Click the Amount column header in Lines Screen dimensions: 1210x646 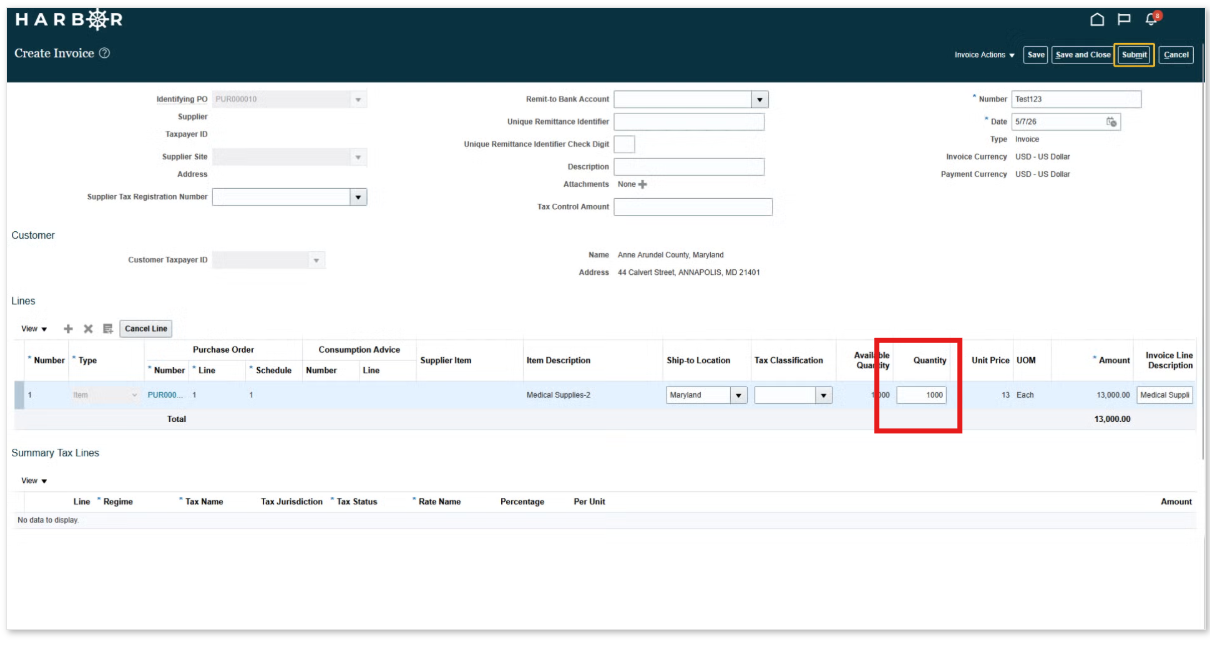pyautogui.click(x=1114, y=360)
